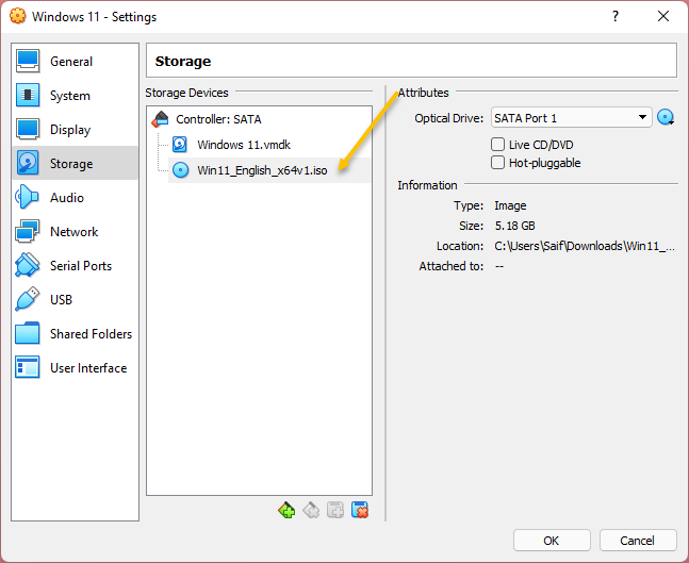Click the VirtualBox gear icon in title bar

point(18,16)
